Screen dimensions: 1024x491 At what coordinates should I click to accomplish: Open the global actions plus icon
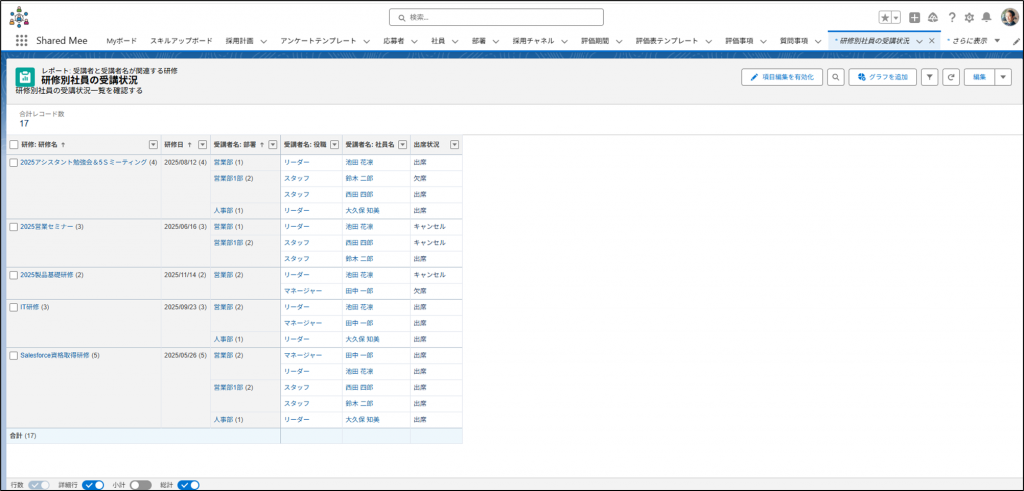pyautogui.click(x=914, y=17)
